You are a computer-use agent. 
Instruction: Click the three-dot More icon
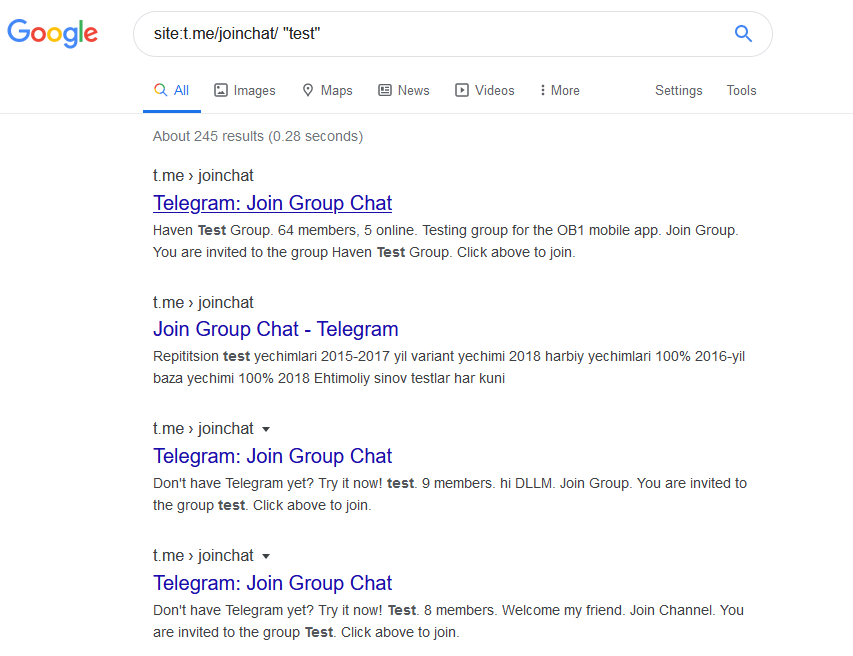542,90
